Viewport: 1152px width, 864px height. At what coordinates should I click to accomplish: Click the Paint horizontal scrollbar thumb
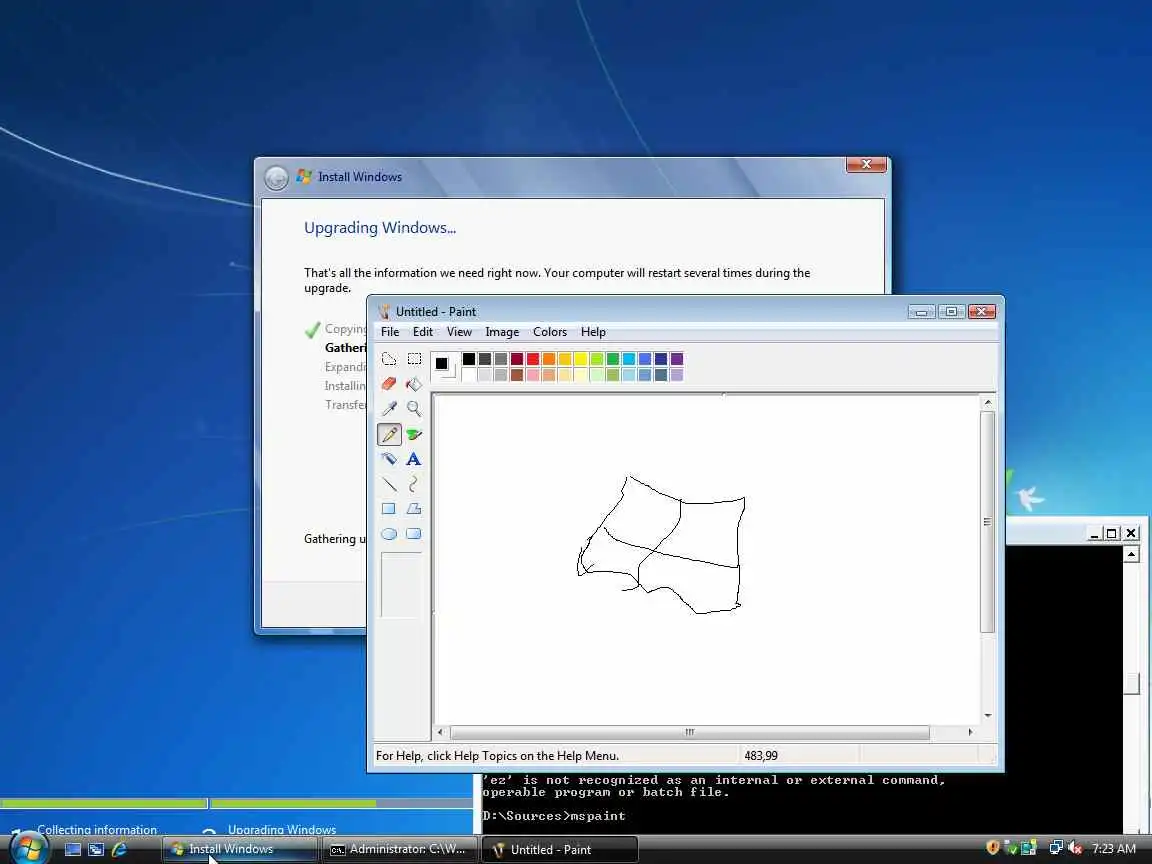pyautogui.click(x=690, y=732)
